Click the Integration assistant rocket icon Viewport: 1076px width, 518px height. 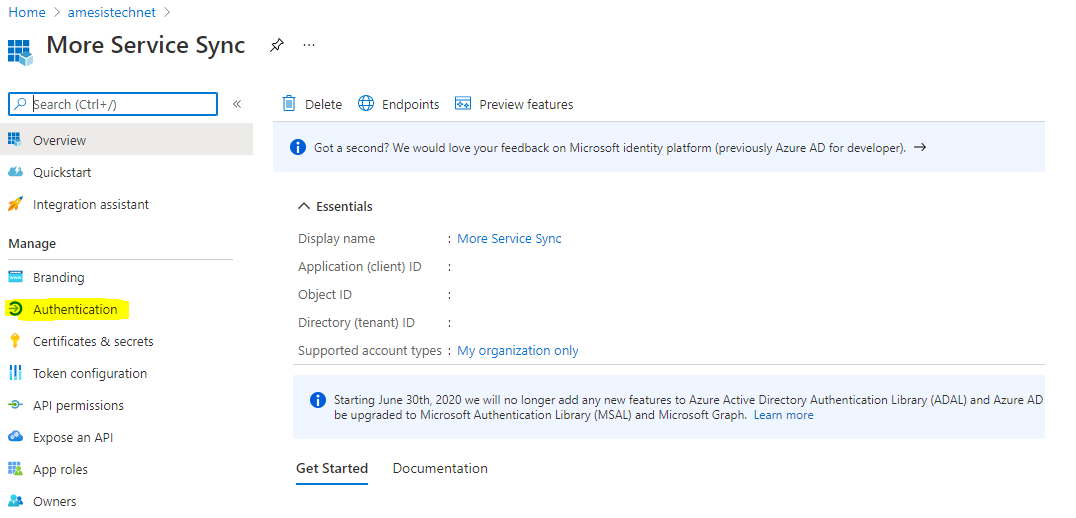pyautogui.click(x=15, y=204)
